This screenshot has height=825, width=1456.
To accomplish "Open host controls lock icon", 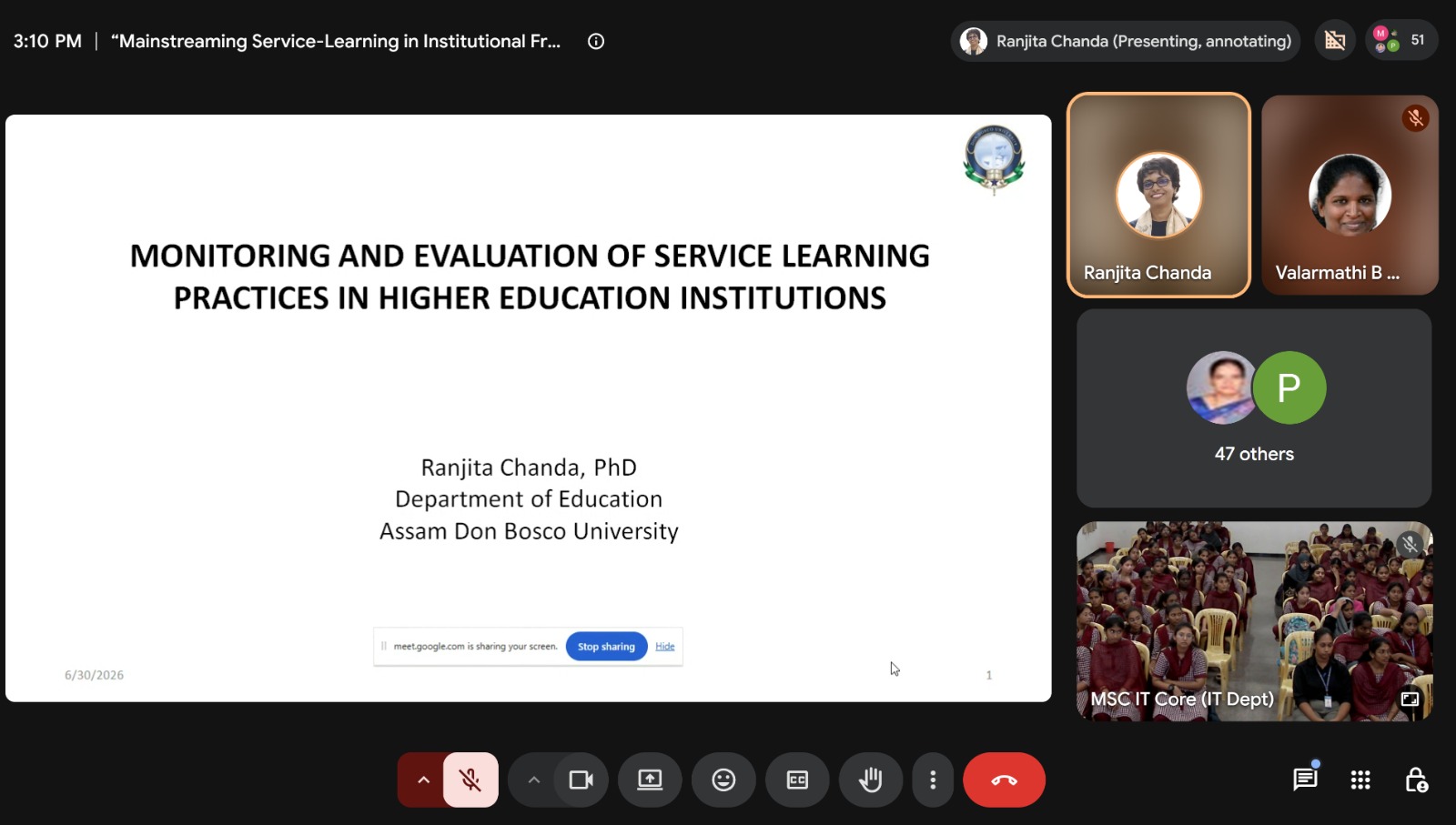I will tap(1416, 780).
